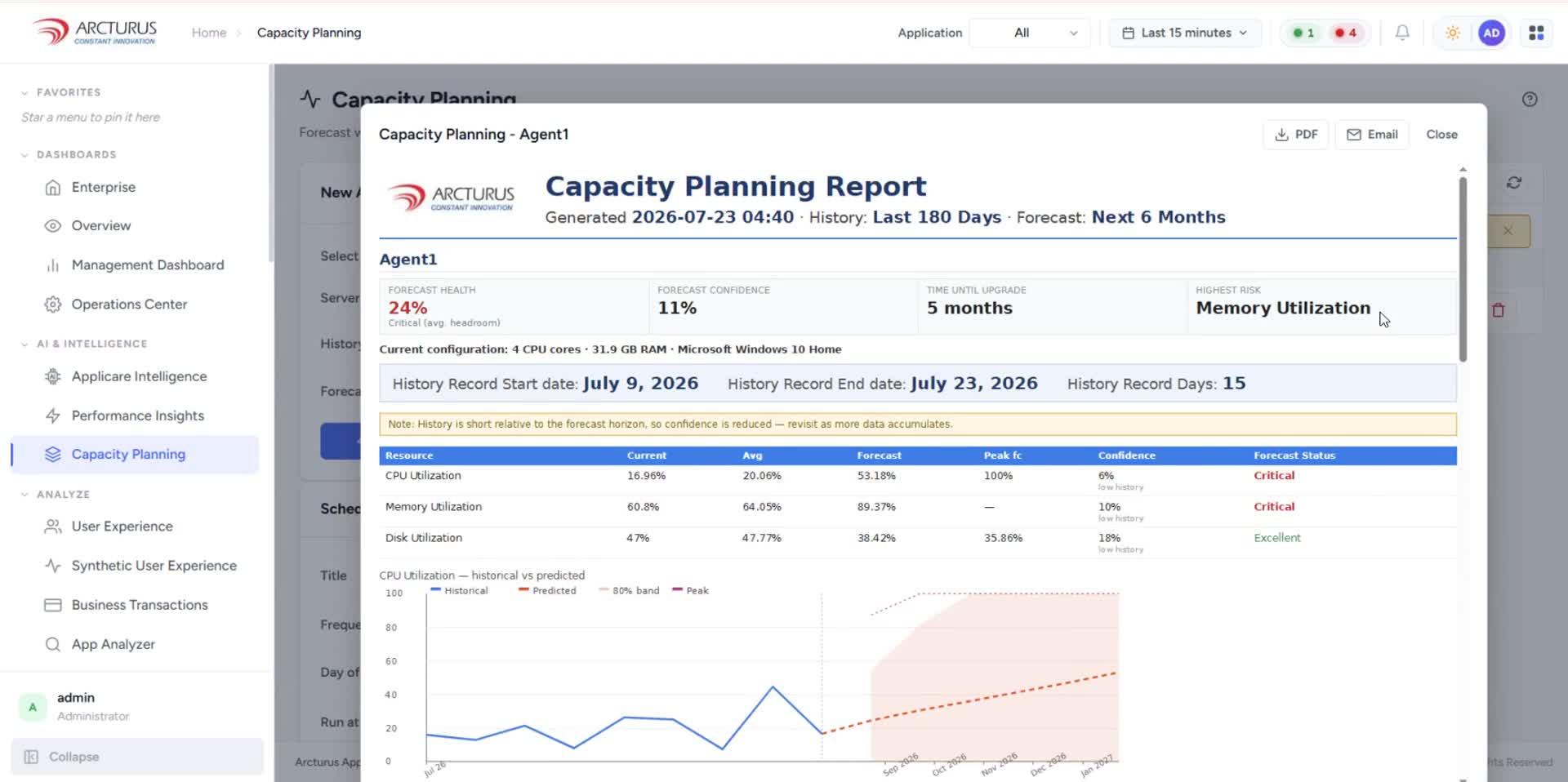Image resolution: width=1568 pixels, height=782 pixels.
Task: Click the Business Transactions card icon
Action: click(53, 605)
